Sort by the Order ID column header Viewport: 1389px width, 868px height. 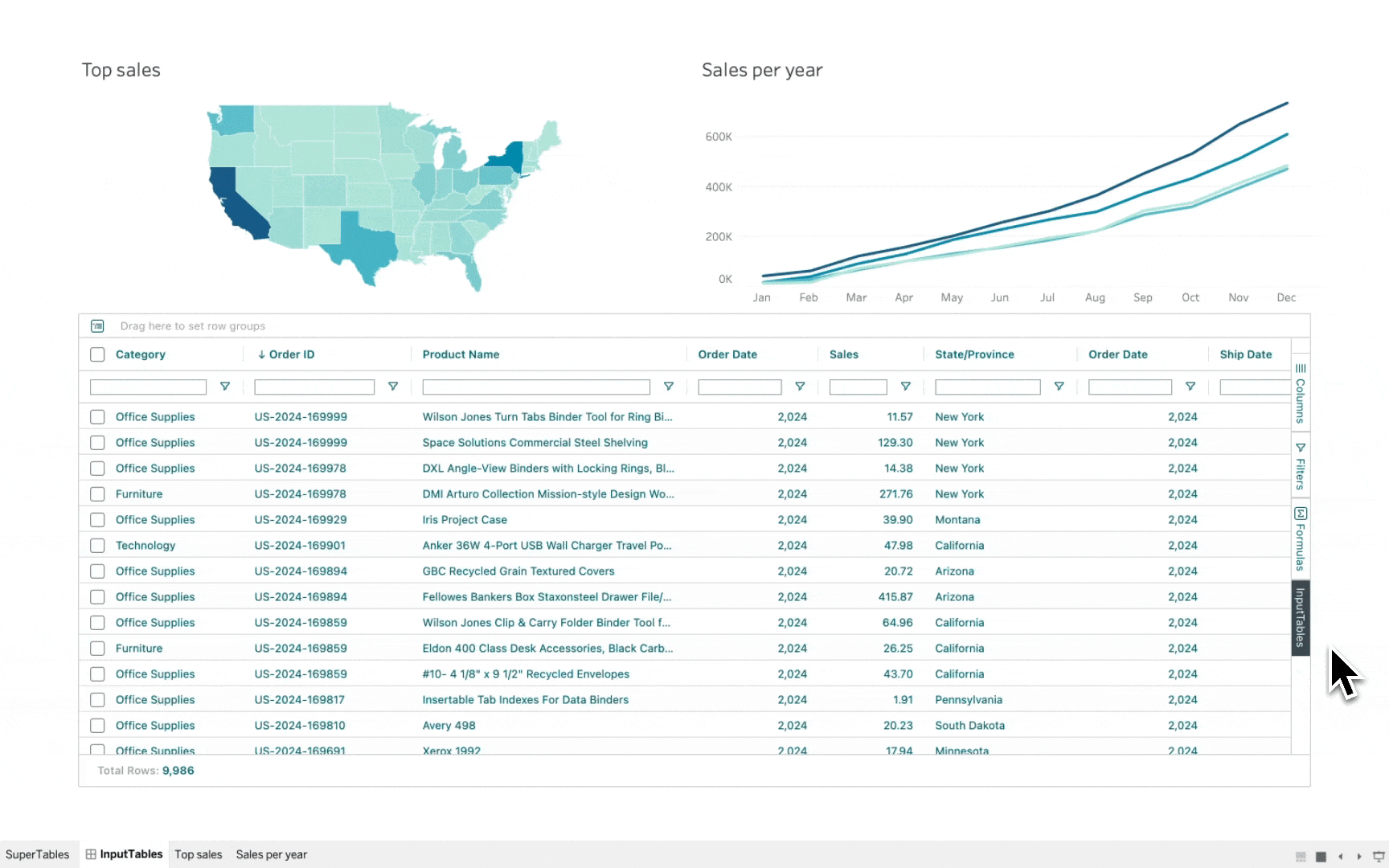tap(291, 354)
